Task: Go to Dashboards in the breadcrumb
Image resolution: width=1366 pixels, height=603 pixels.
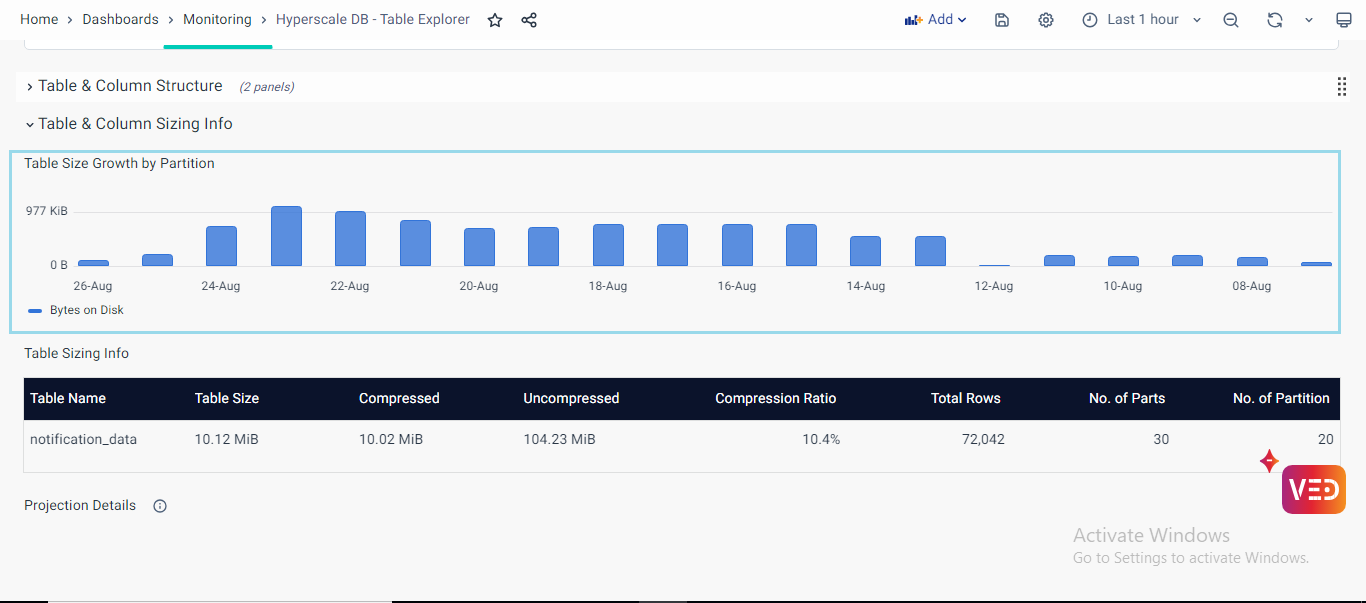Action: point(120,20)
